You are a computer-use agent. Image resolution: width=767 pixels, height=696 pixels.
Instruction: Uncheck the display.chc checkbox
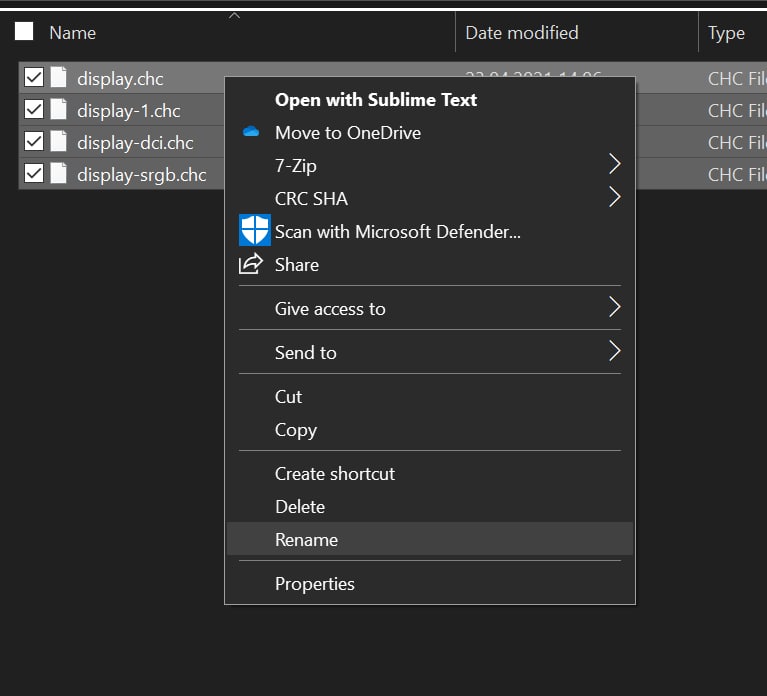(34, 77)
